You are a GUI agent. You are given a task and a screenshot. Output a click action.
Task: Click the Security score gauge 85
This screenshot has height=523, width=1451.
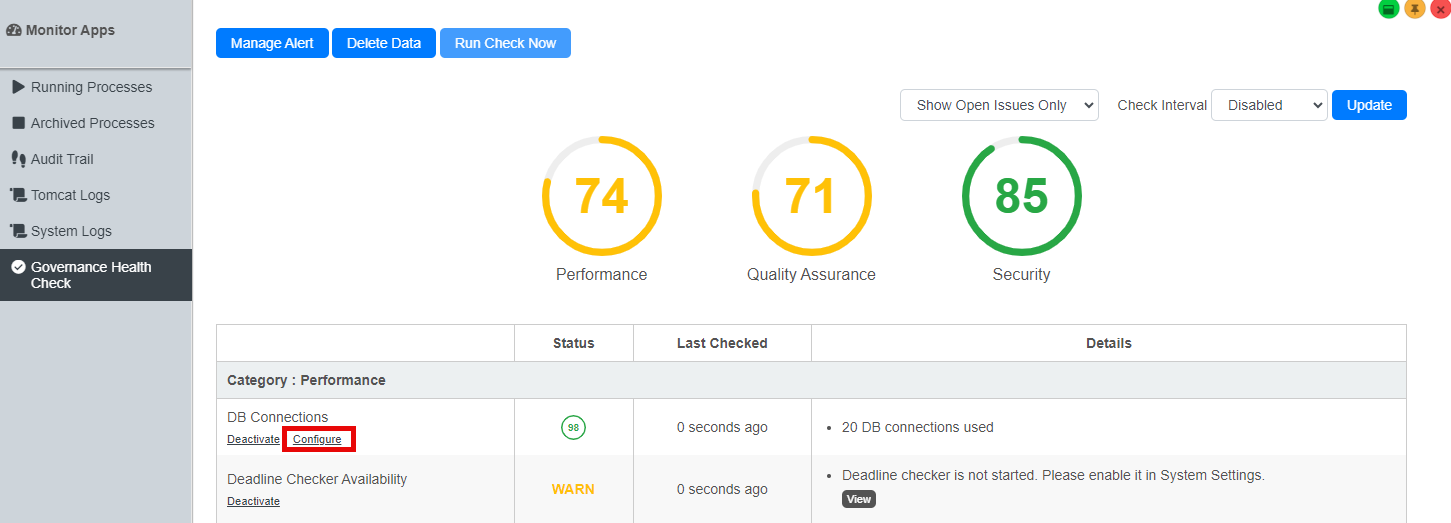tap(1021, 196)
